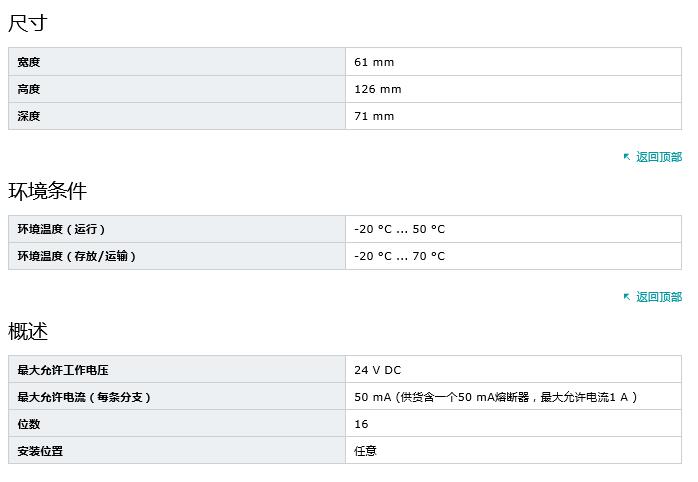Click the 126 mm height value

[x=377, y=89]
